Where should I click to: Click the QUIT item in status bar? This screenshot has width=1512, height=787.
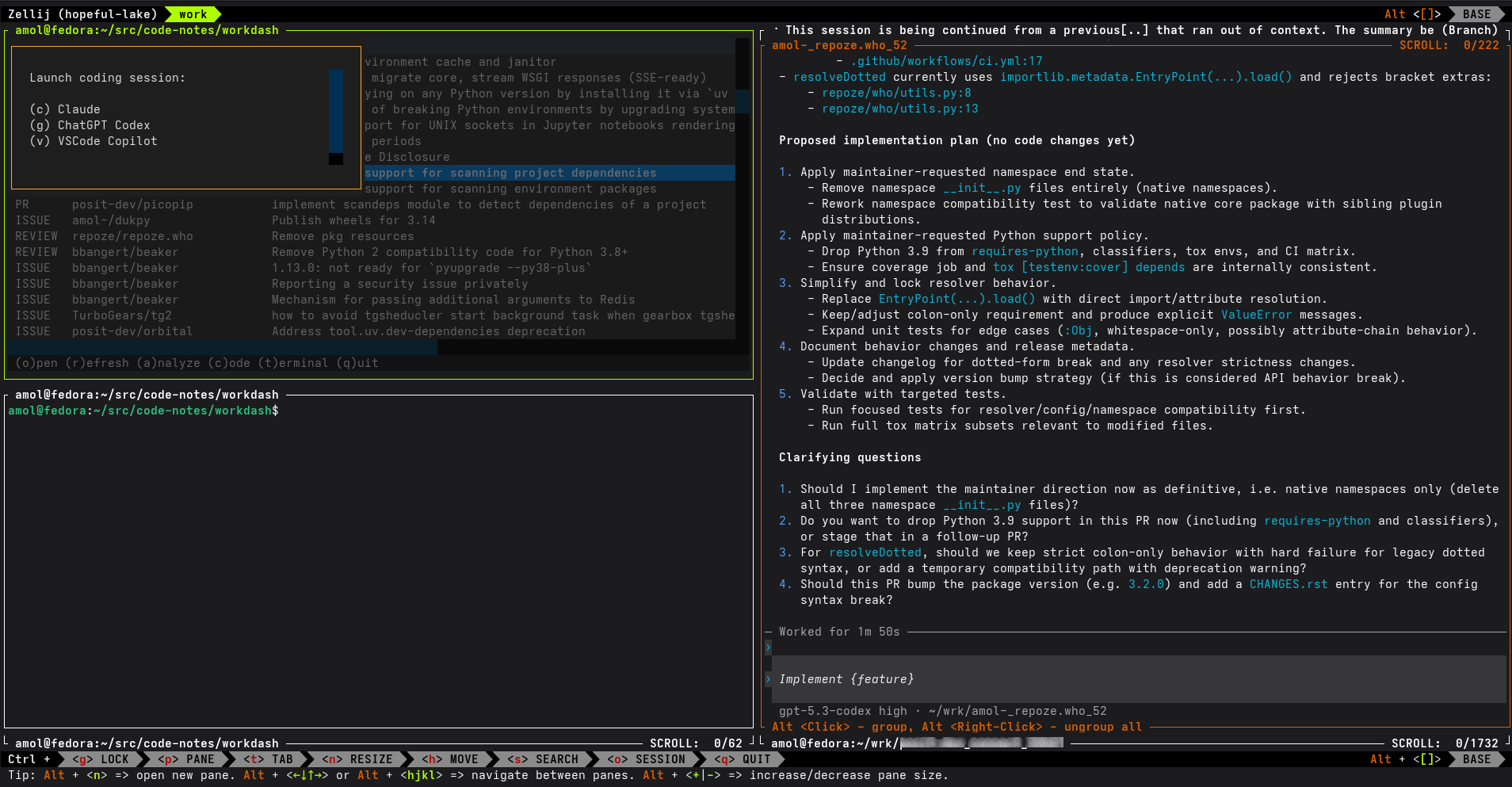tap(743, 759)
